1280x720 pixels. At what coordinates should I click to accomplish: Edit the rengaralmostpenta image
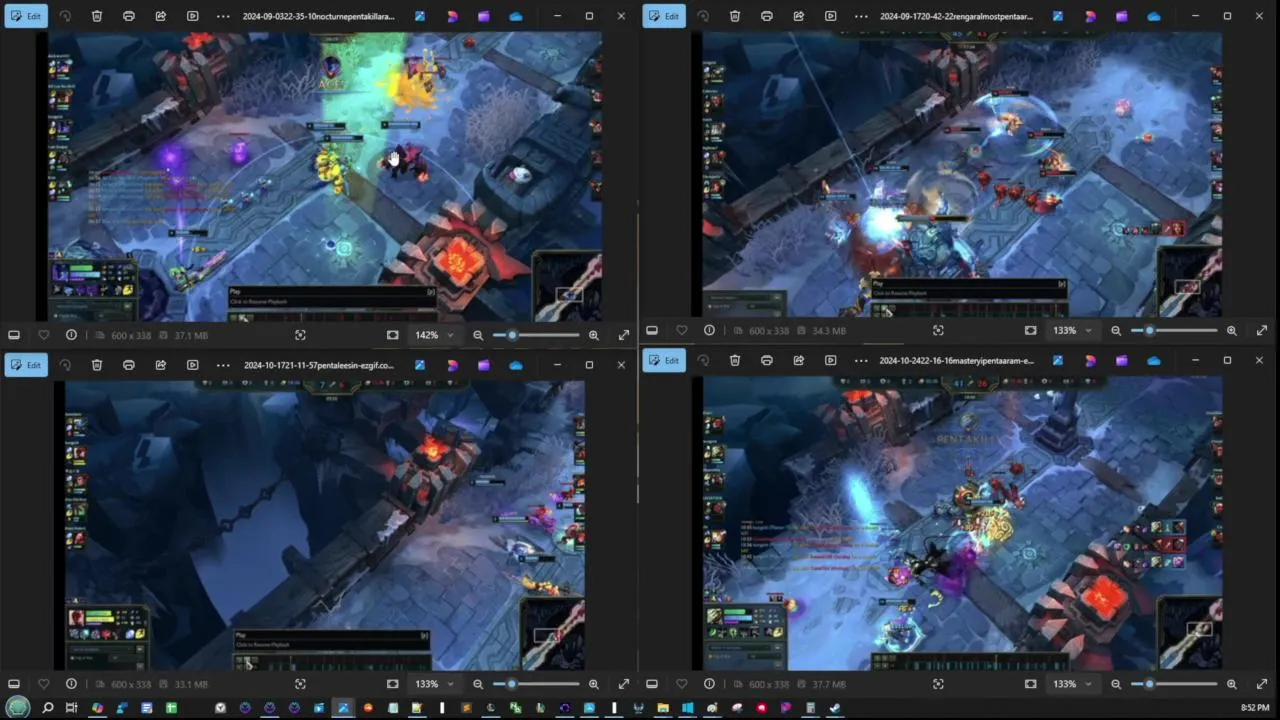pyautogui.click(x=664, y=16)
